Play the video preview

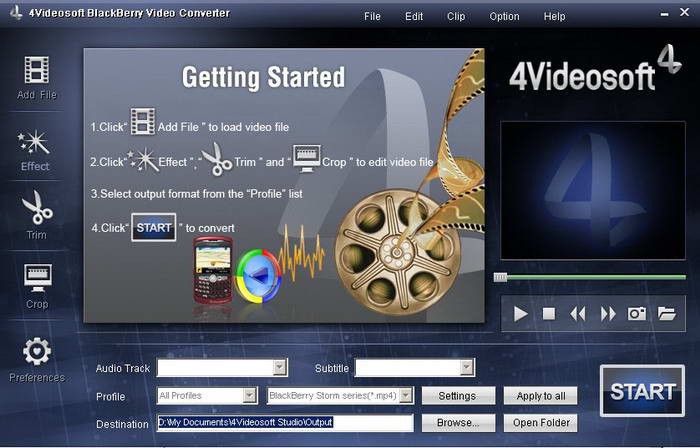point(520,314)
